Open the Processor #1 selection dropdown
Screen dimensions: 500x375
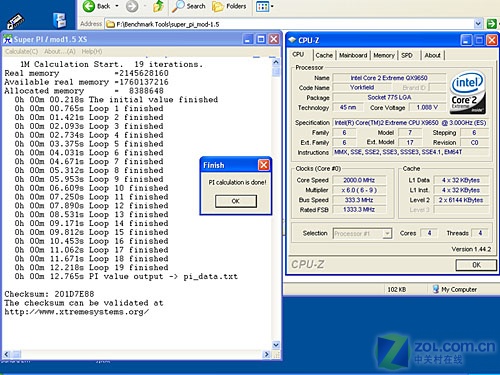[362, 233]
